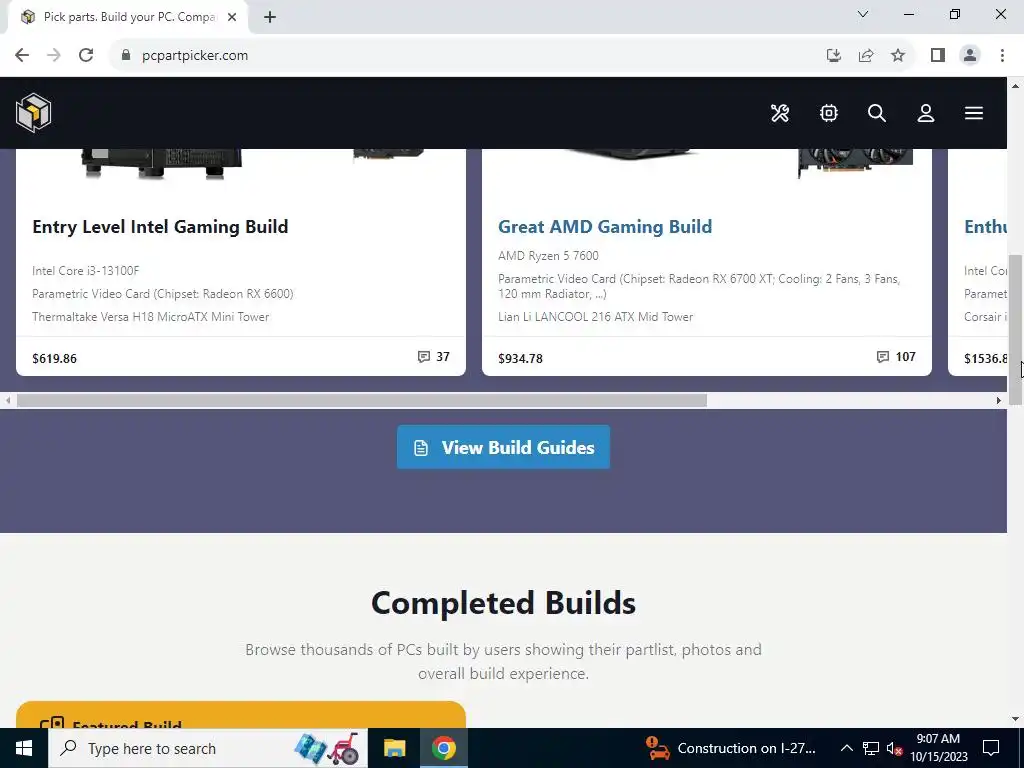Click the $934.78 price
Screen dimensions: 1024x768
tap(520, 359)
